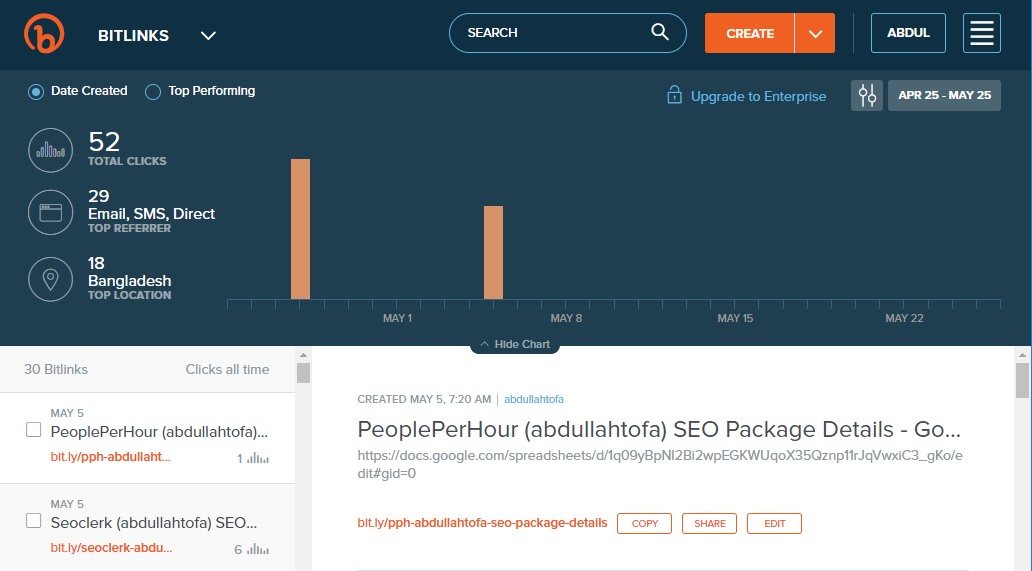This screenshot has height=571, width=1032.
Task: Click the bitlinks list scrollbar thumb
Action: coord(303,373)
